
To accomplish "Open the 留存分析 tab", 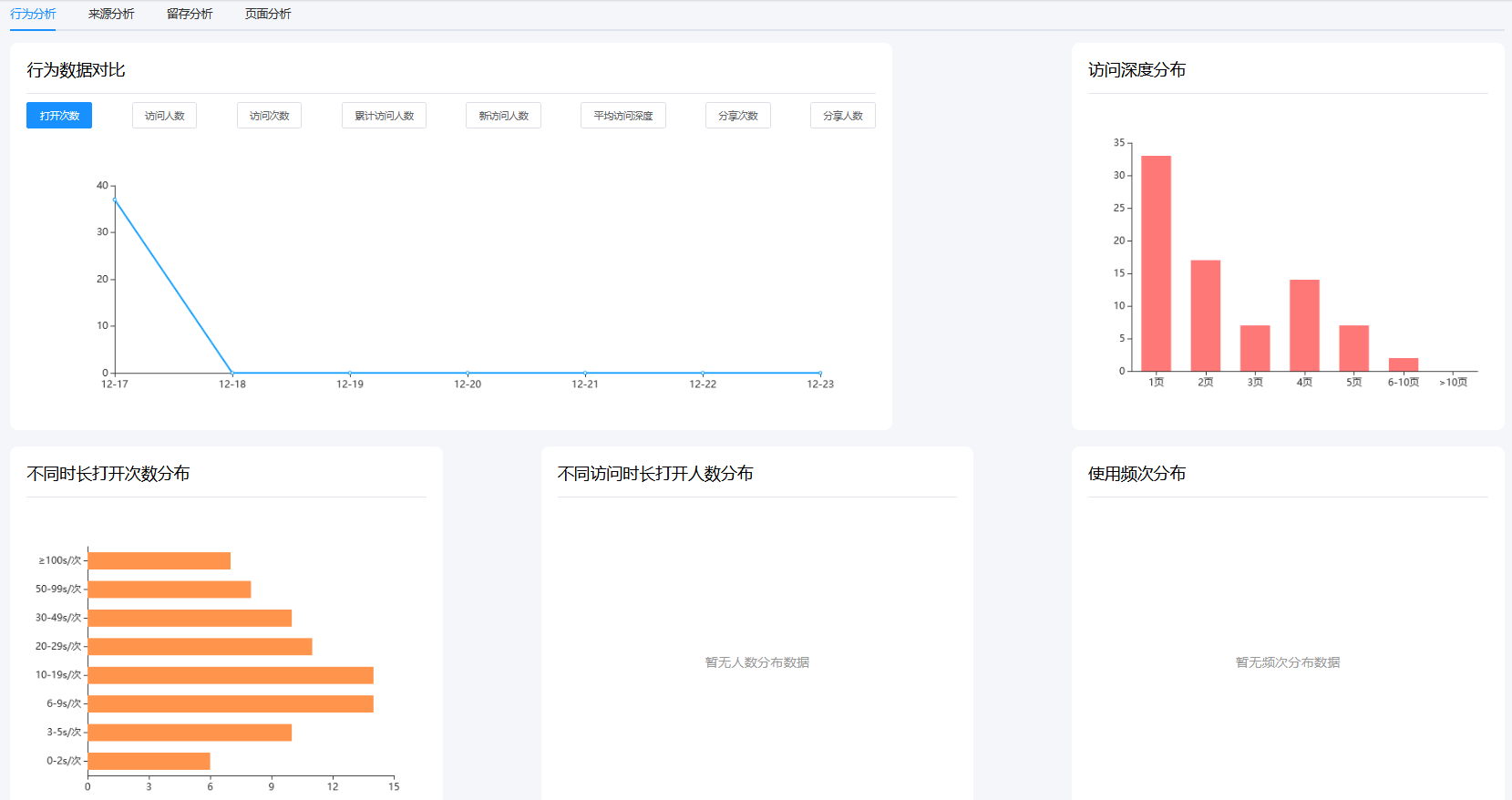I will pos(190,15).
